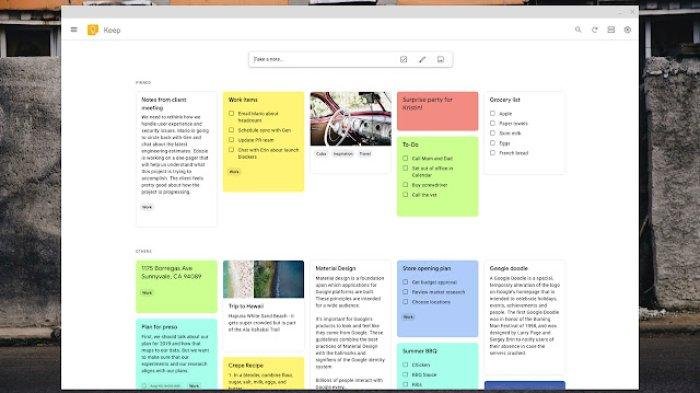
Task: Click the Work label on Store opening plan
Action: pos(408,317)
